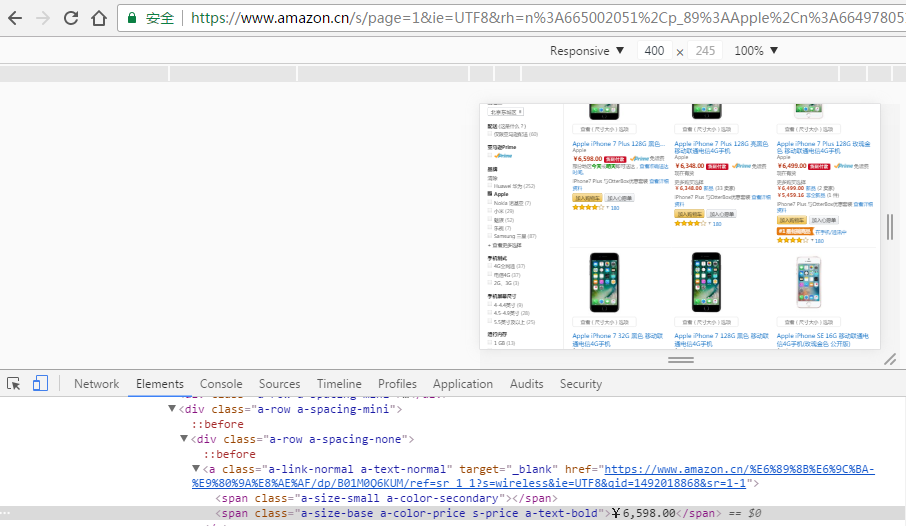The width and height of the screenshot is (906, 526).
Task: Check the Samsung brand filter
Action: pos(490,236)
